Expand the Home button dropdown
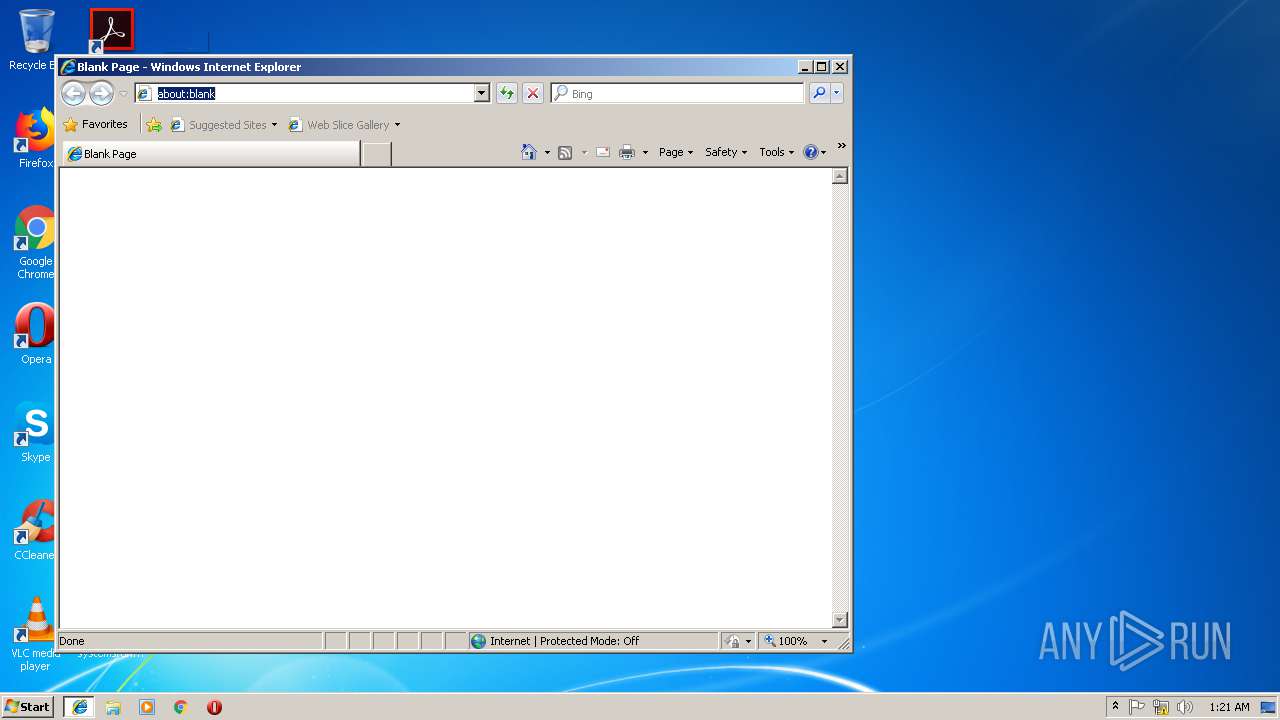The width and height of the screenshot is (1280, 720). (x=547, y=152)
